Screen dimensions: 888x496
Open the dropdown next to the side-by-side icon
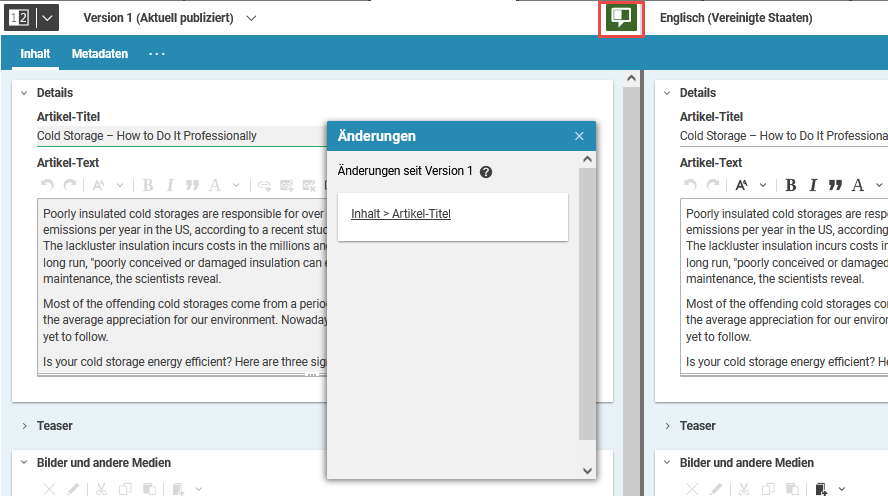46,18
